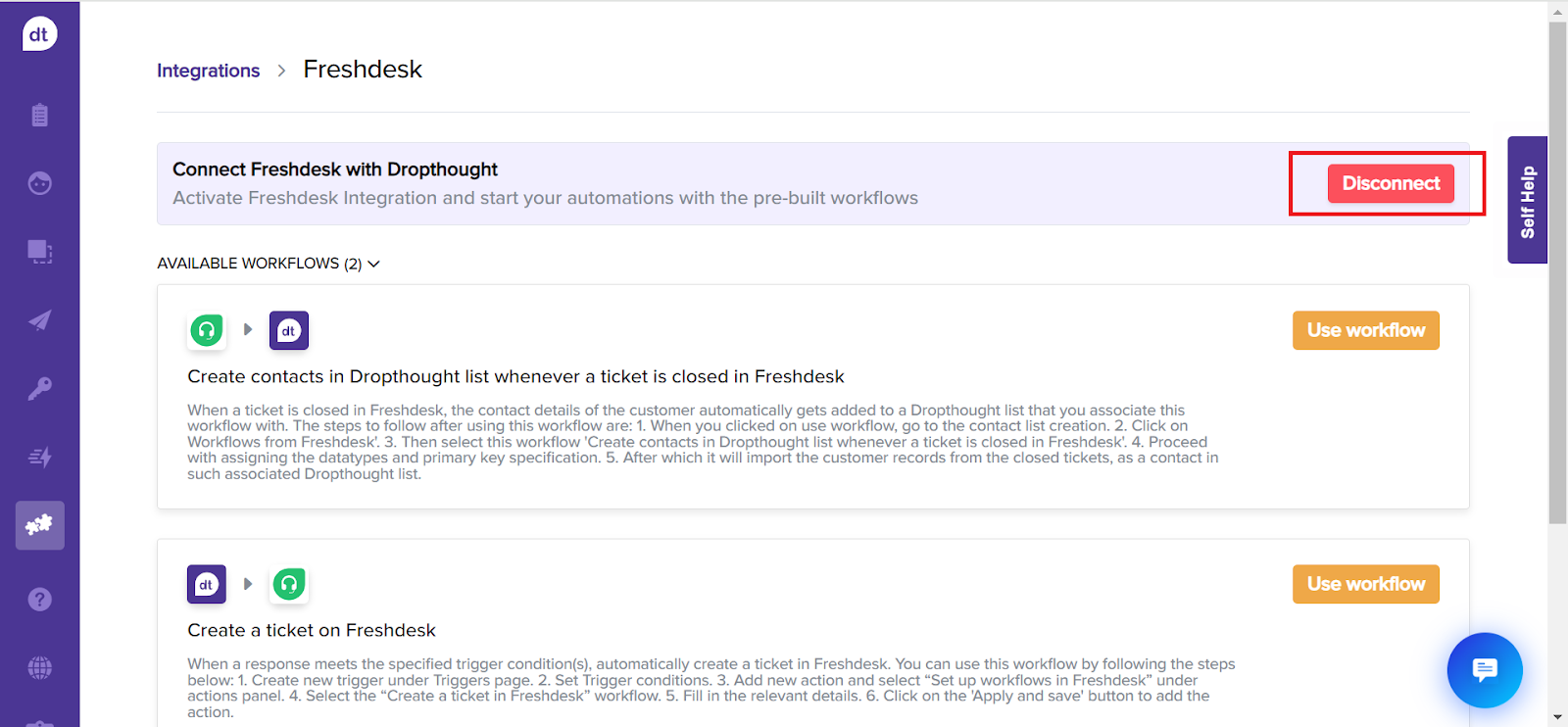Click the red Disconnect button

[x=1391, y=183]
